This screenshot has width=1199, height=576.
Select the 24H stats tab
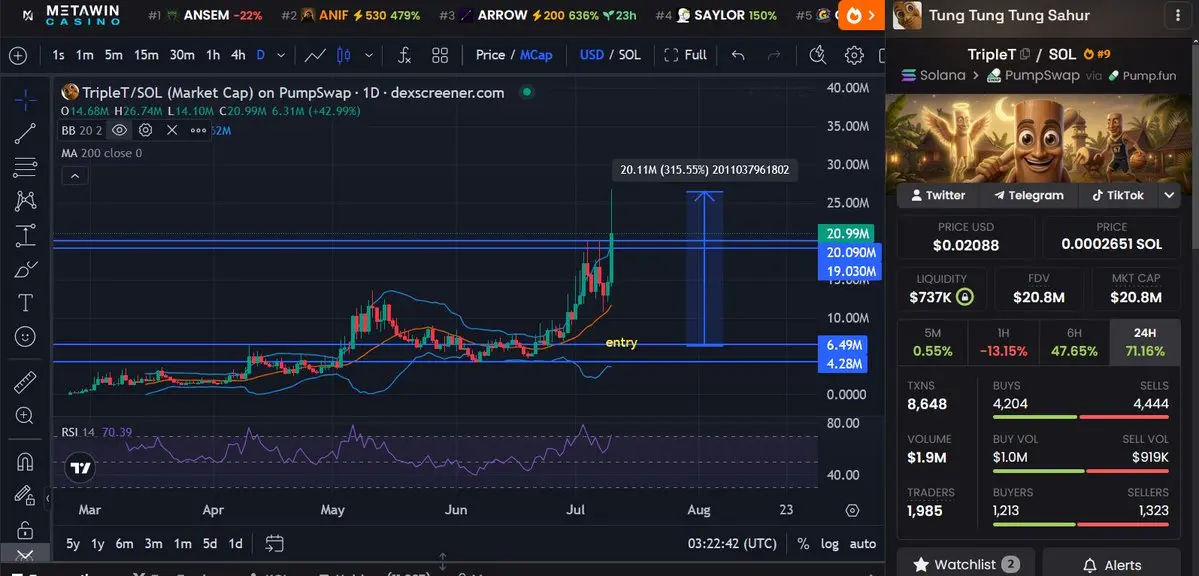point(1145,342)
